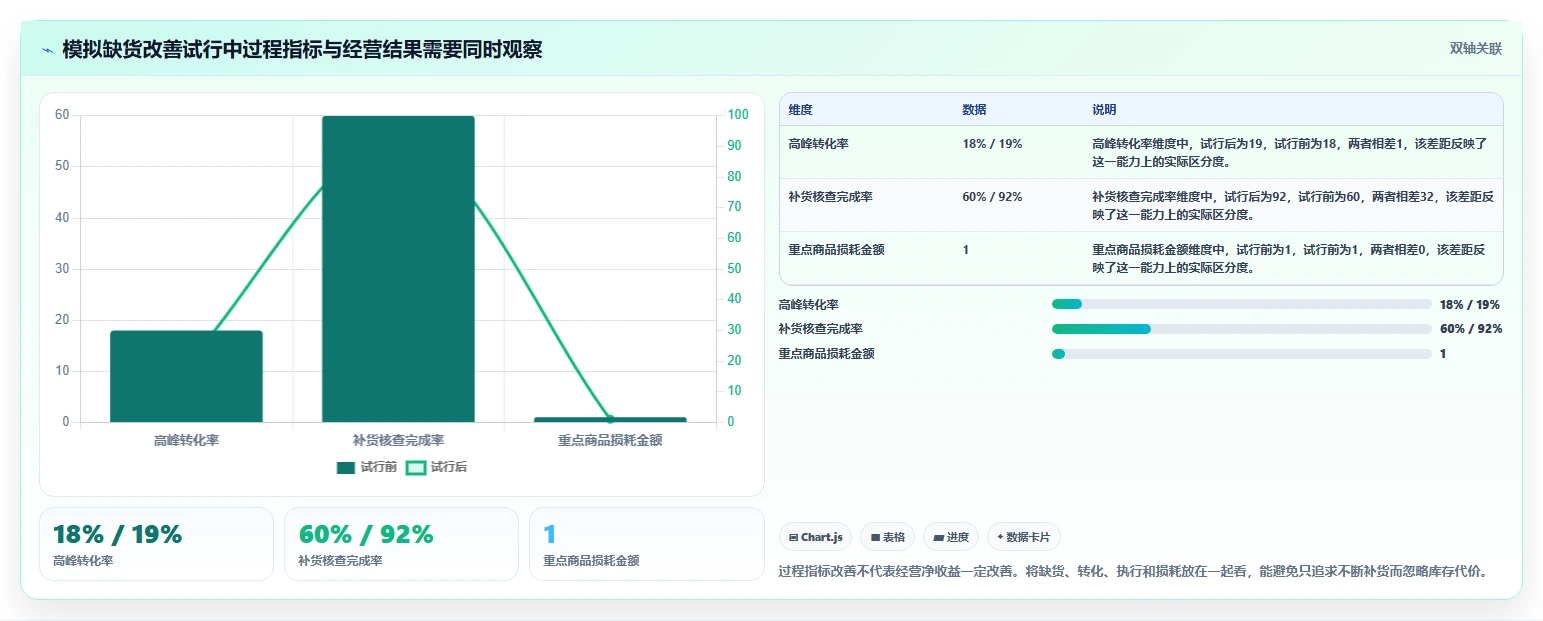Click the 补货核查完成率 explanation text in table
The image size is (1543, 621).
point(1293,205)
